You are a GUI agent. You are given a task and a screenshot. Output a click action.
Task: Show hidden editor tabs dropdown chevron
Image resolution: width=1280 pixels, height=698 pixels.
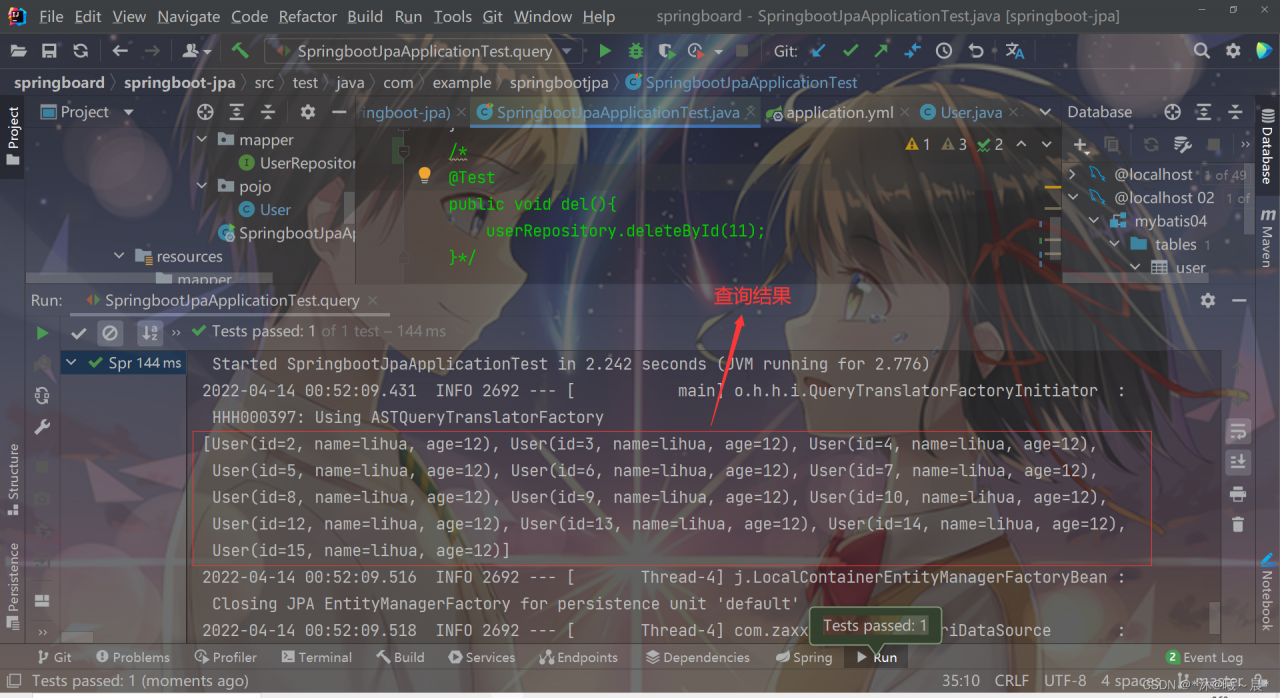(x=1046, y=112)
